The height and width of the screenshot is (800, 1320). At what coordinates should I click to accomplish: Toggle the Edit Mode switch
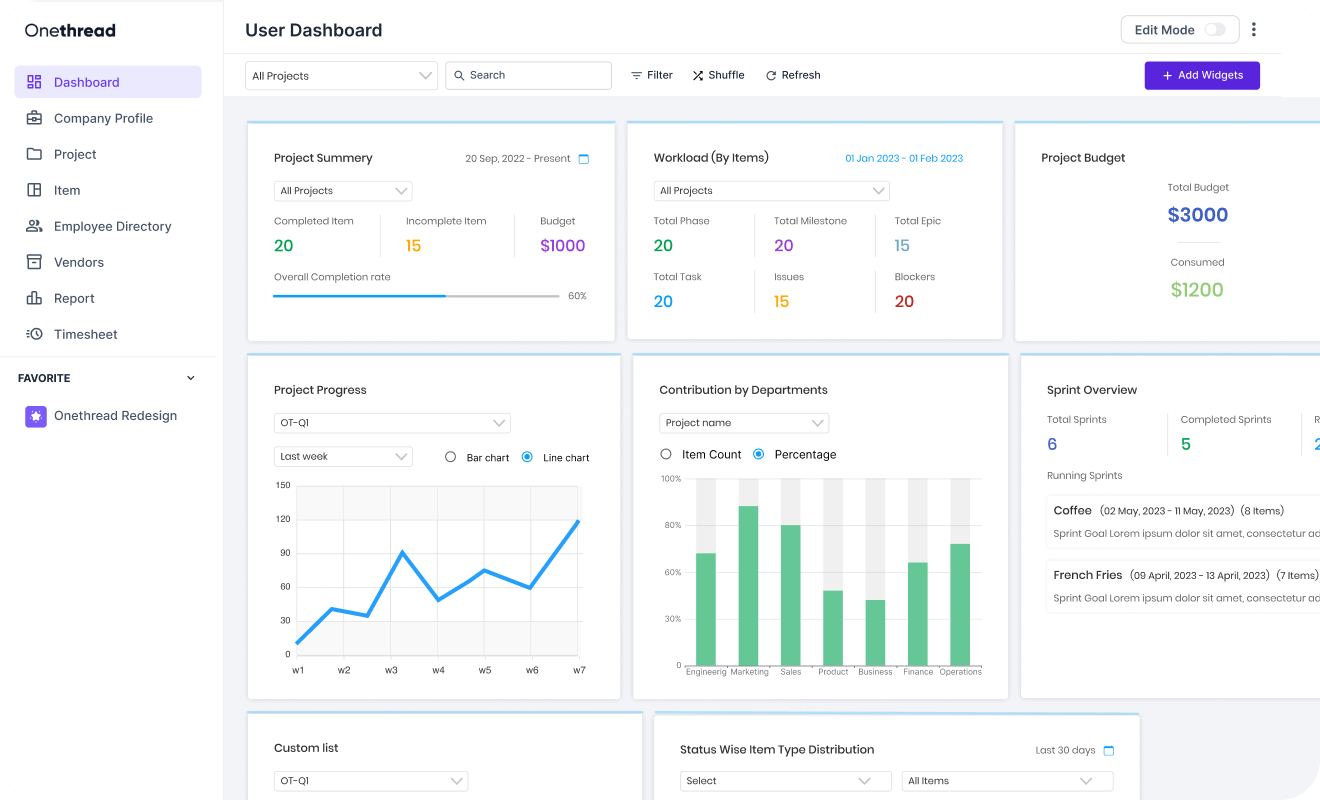[1214, 30]
